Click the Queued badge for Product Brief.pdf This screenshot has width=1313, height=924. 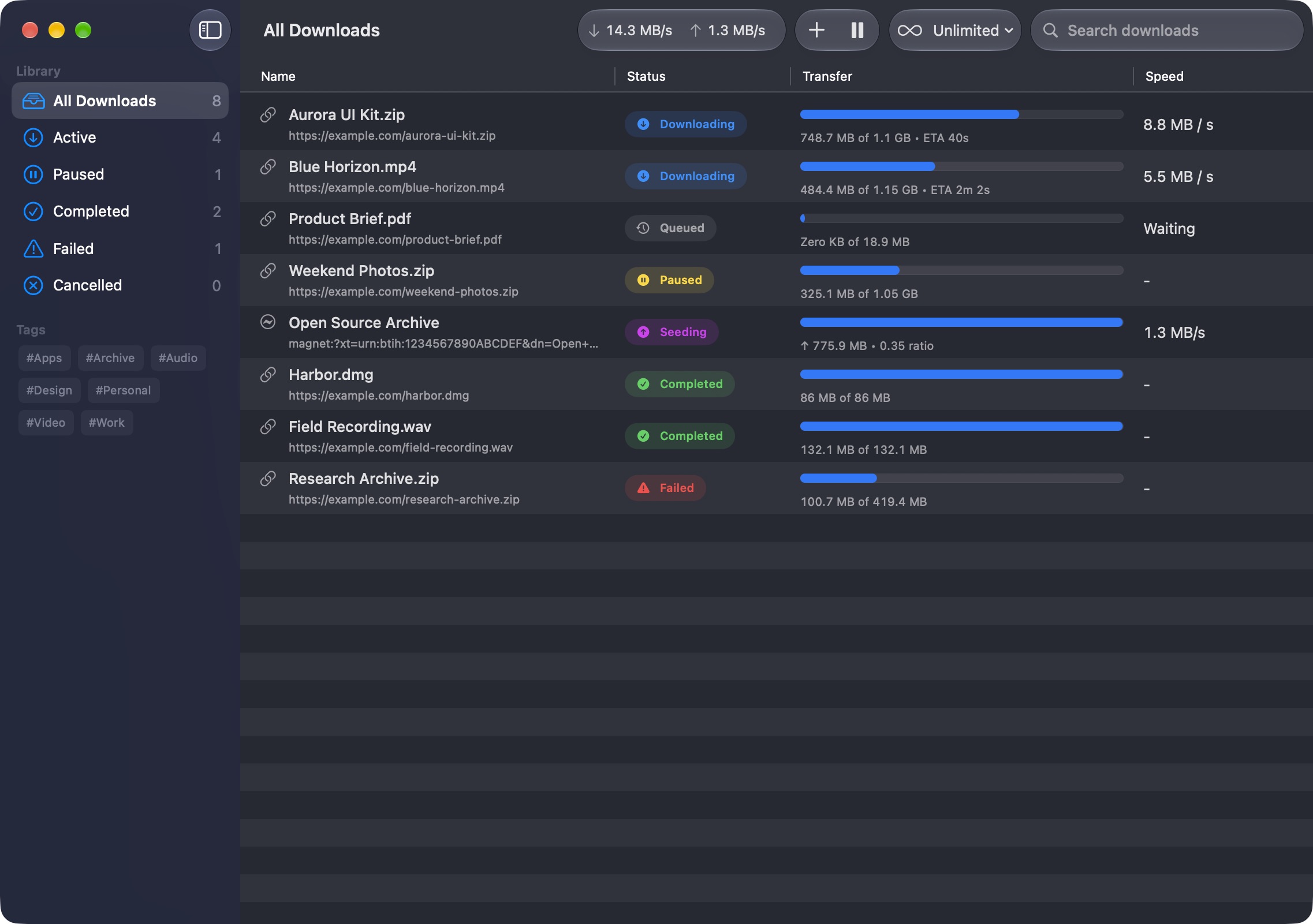670,228
